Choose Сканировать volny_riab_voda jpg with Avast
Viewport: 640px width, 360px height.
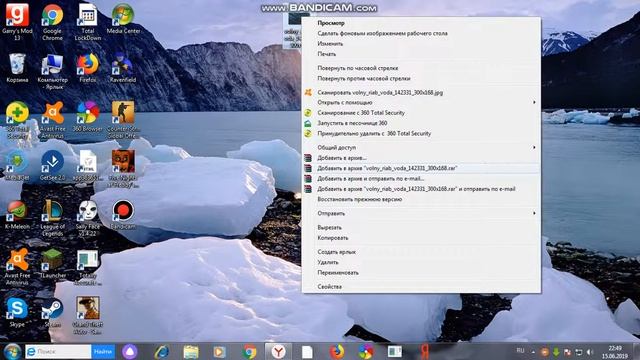421,93
